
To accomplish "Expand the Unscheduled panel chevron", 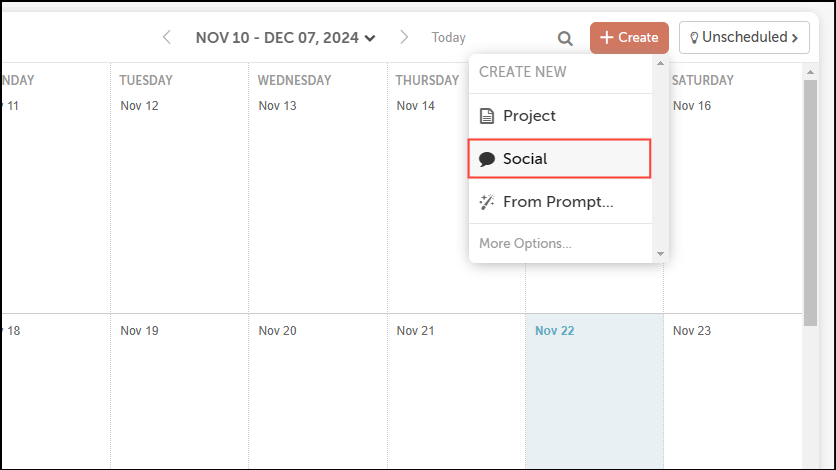I will click(795, 38).
